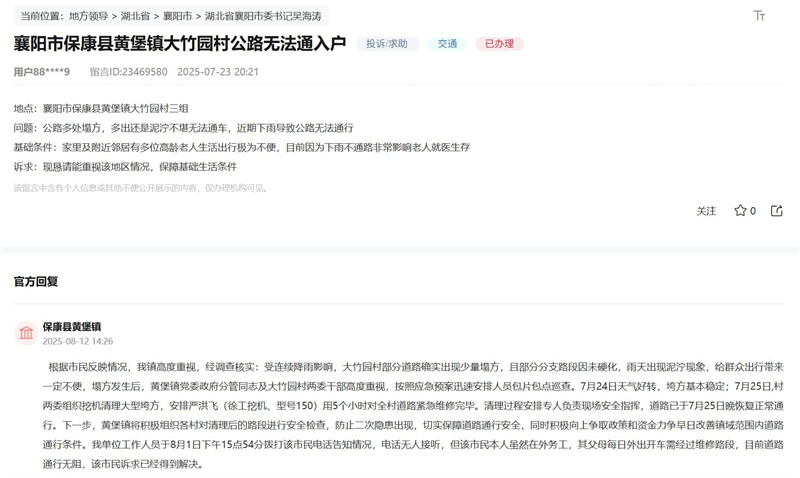Open 湖北省襄阳市委书记吴海涛 breadcrumb link
Image resolution: width=800 pixels, height=478 pixels.
(263, 16)
